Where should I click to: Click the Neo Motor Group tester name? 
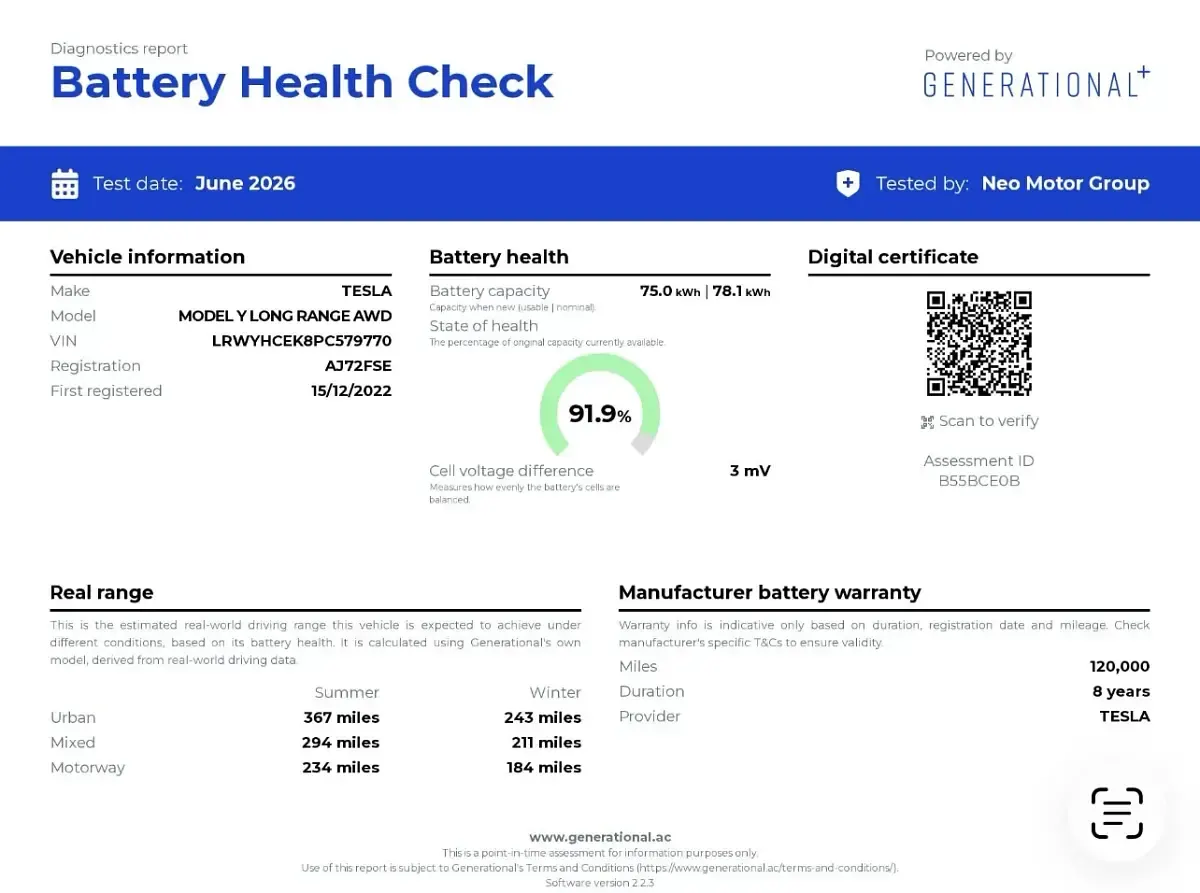pyautogui.click(x=1066, y=183)
